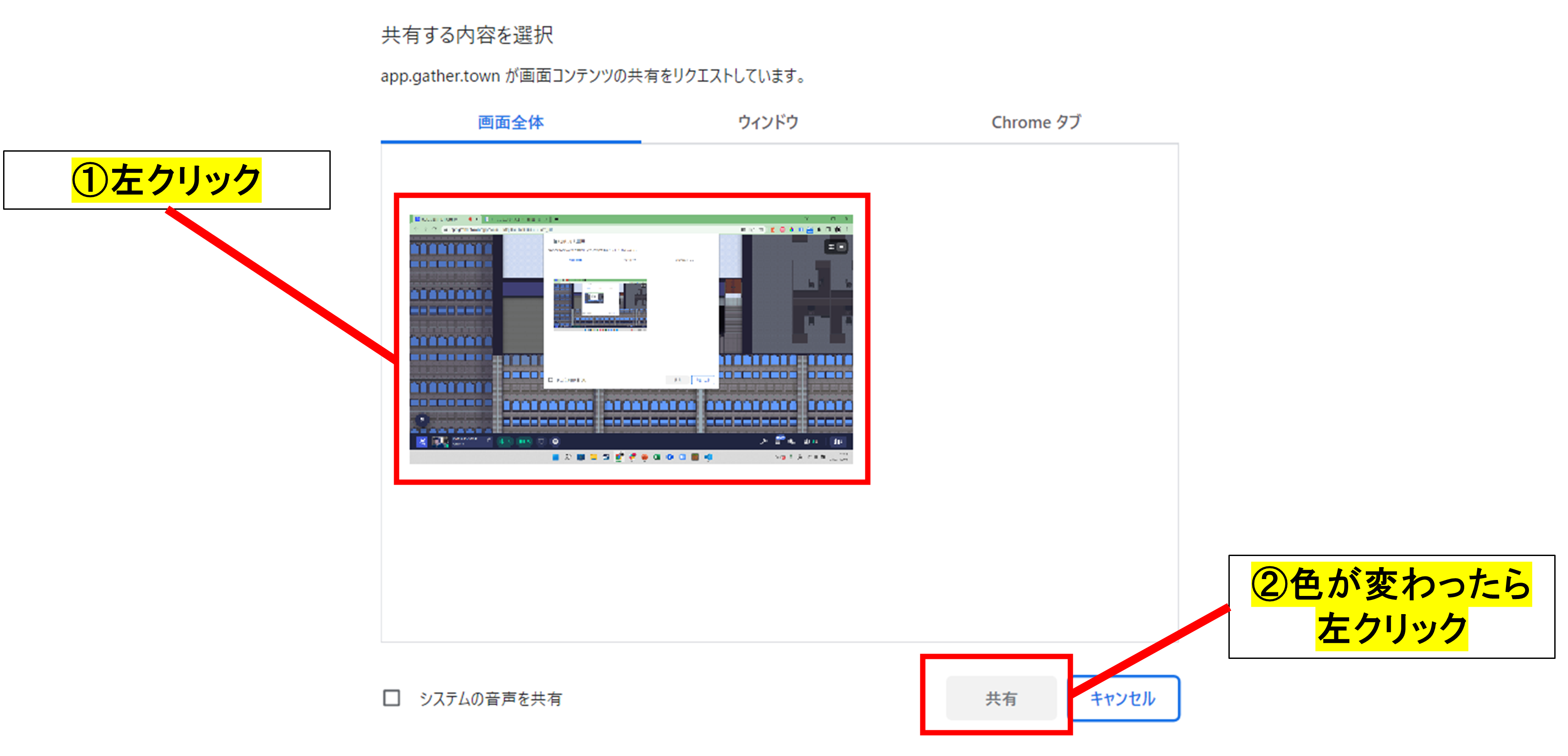This screenshot has height=756, width=1568.
Task: Enable システムの音声を共有 checkbox
Action: [x=391, y=697]
